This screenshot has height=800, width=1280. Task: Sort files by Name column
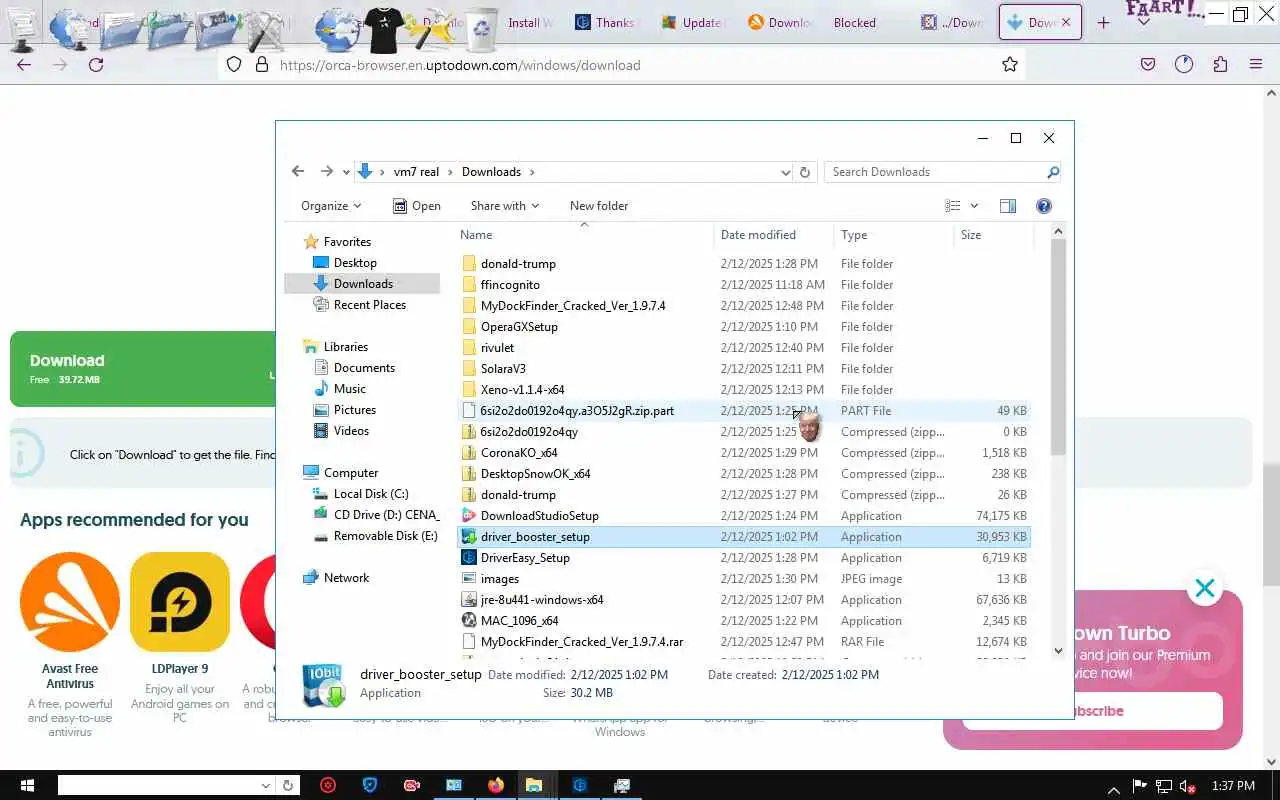[584, 235]
